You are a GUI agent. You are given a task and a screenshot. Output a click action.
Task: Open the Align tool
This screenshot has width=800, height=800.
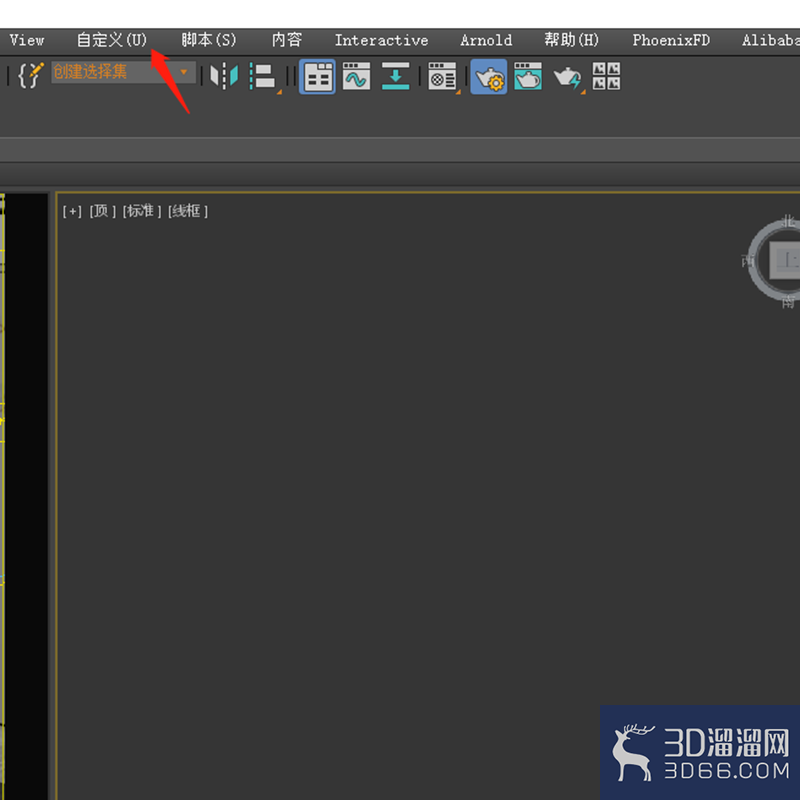(x=264, y=77)
